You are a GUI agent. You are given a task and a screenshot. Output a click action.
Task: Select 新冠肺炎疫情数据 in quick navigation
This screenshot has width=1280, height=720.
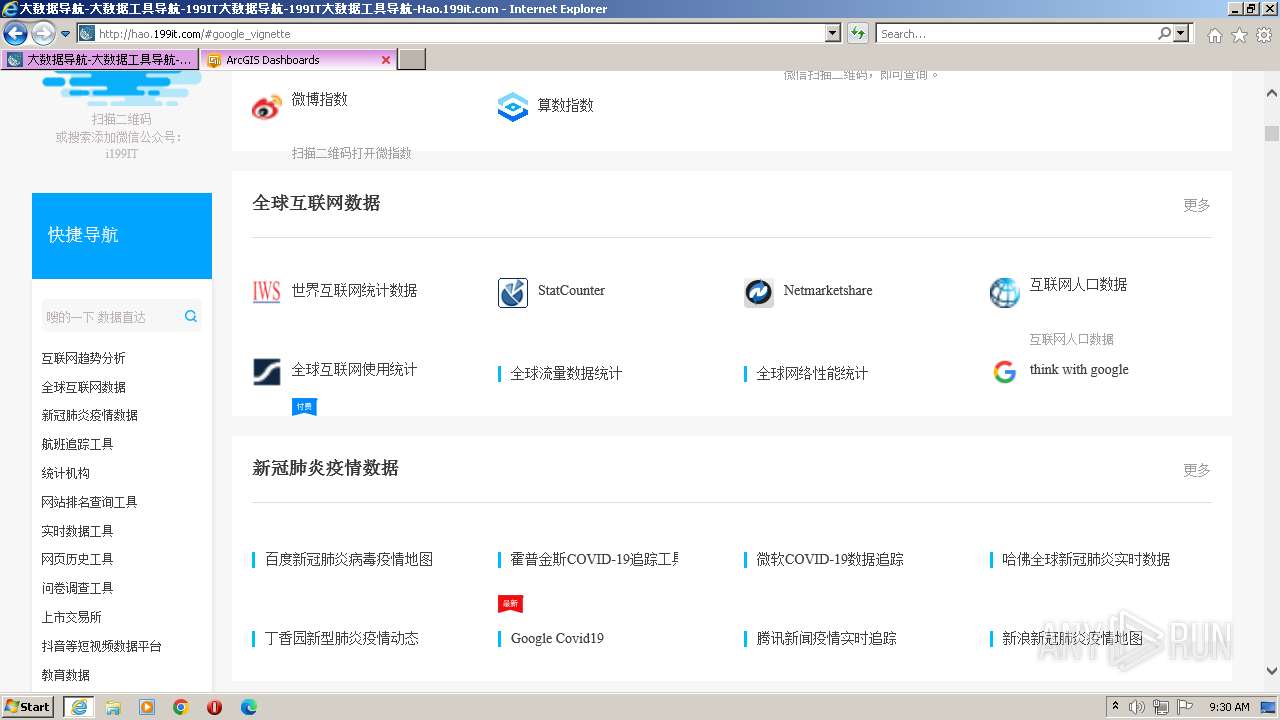(x=89, y=415)
